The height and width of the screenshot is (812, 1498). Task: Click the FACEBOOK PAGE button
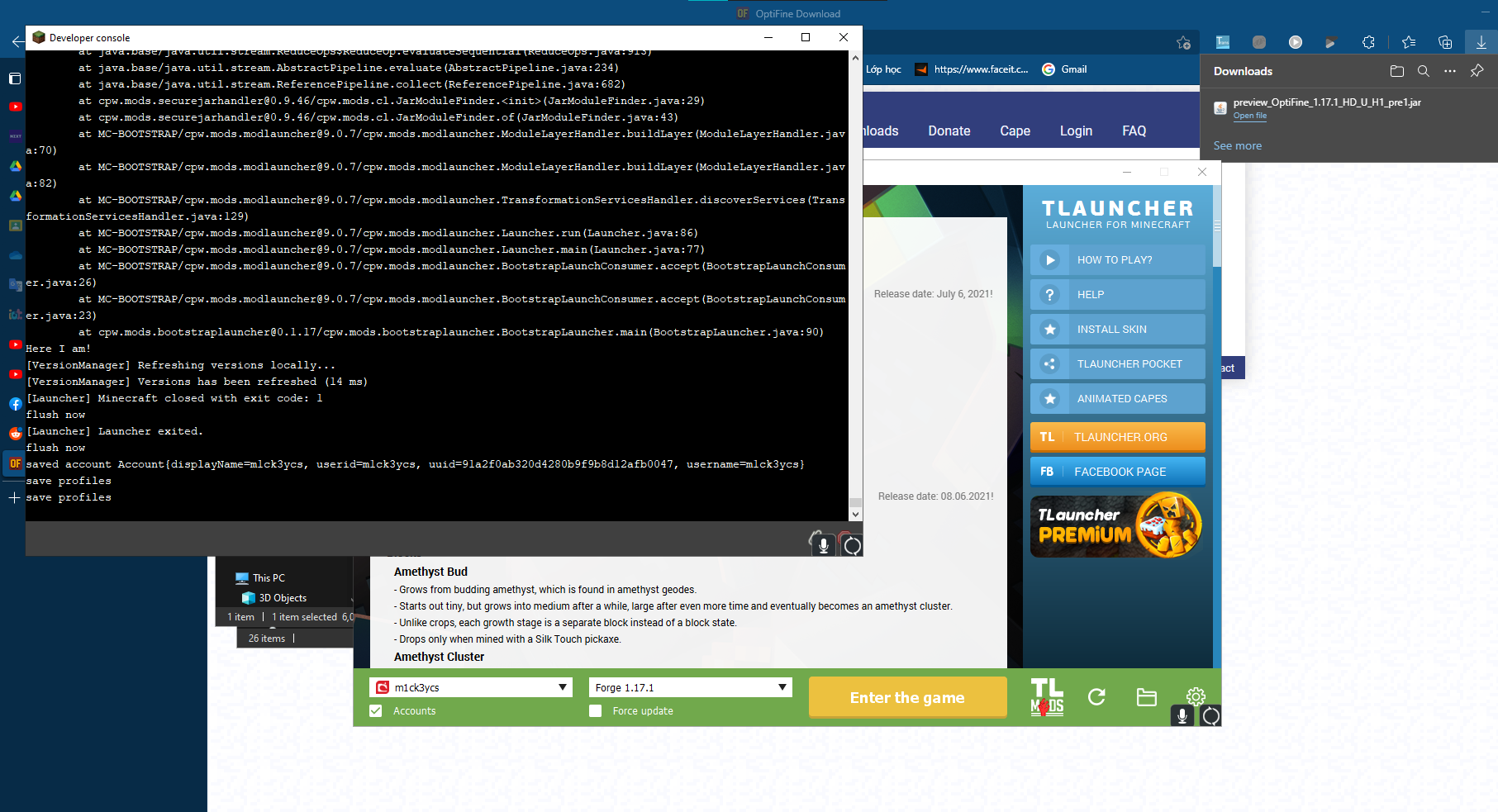(1117, 472)
